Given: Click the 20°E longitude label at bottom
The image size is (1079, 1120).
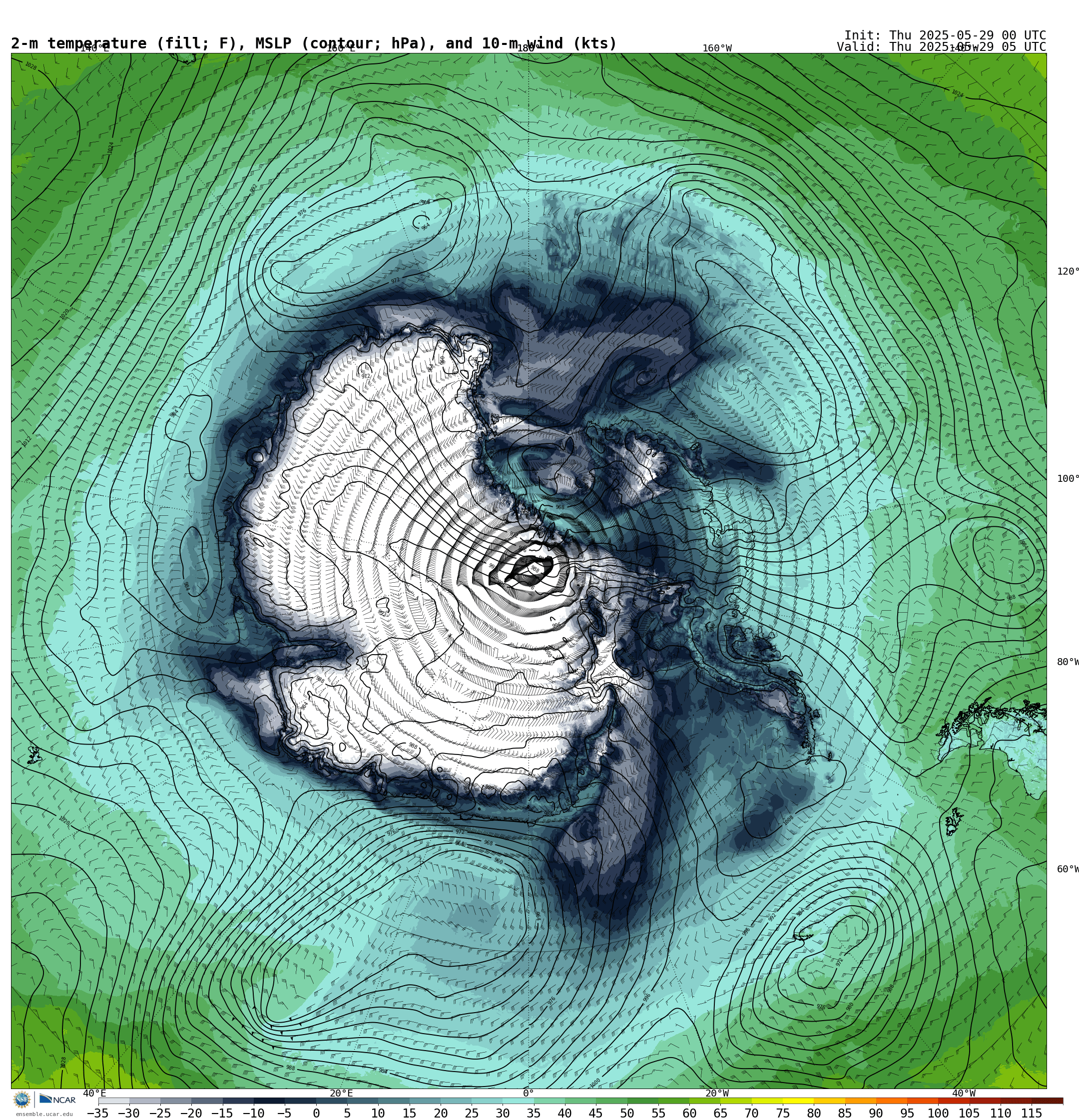Looking at the screenshot, I should point(341,1093).
